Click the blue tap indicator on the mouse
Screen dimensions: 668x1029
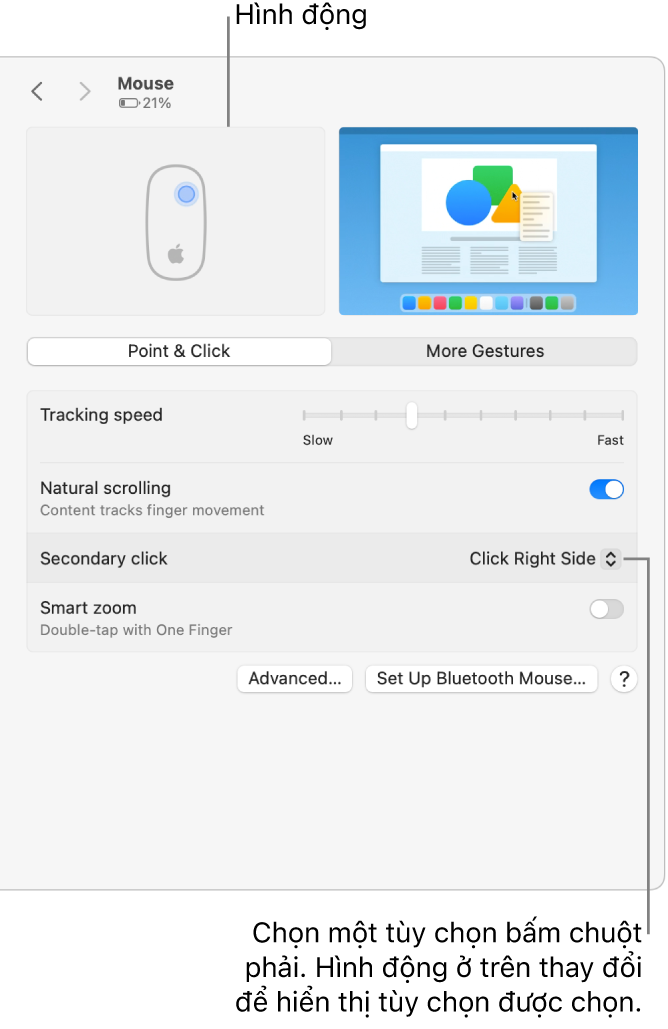[x=186, y=194]
